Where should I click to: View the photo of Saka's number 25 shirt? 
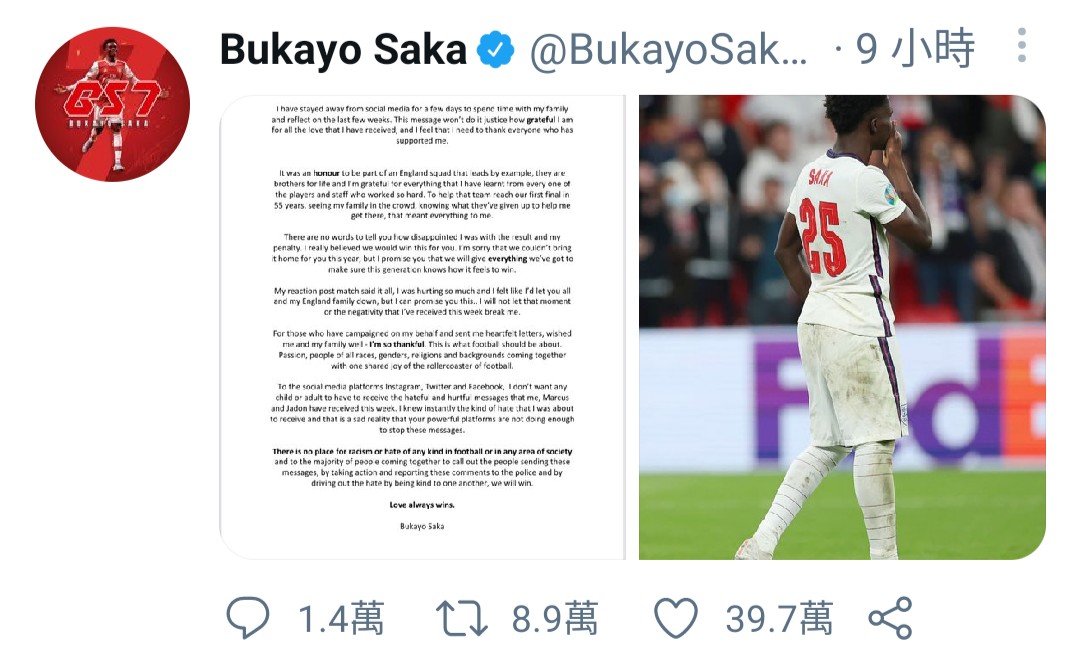click(842, 327)
